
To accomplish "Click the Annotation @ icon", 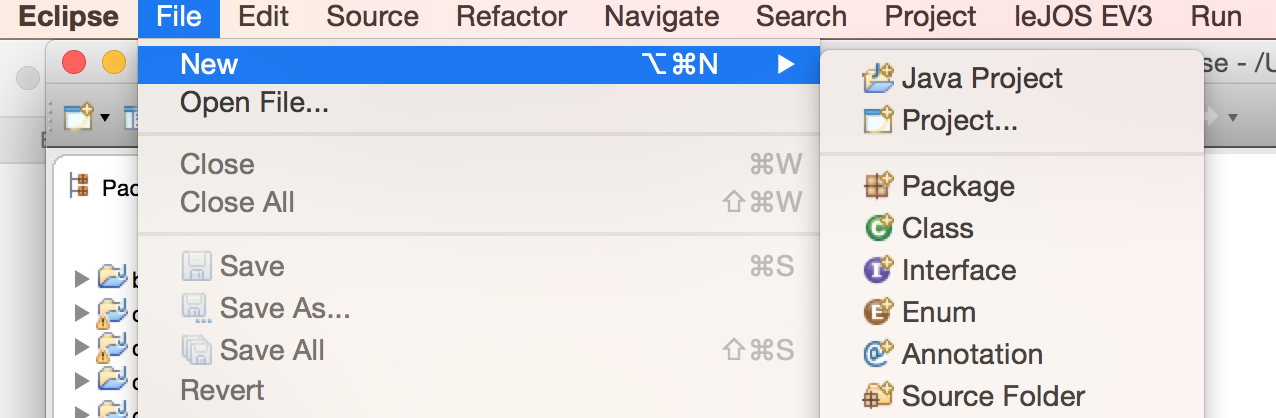I will [877, 354].
